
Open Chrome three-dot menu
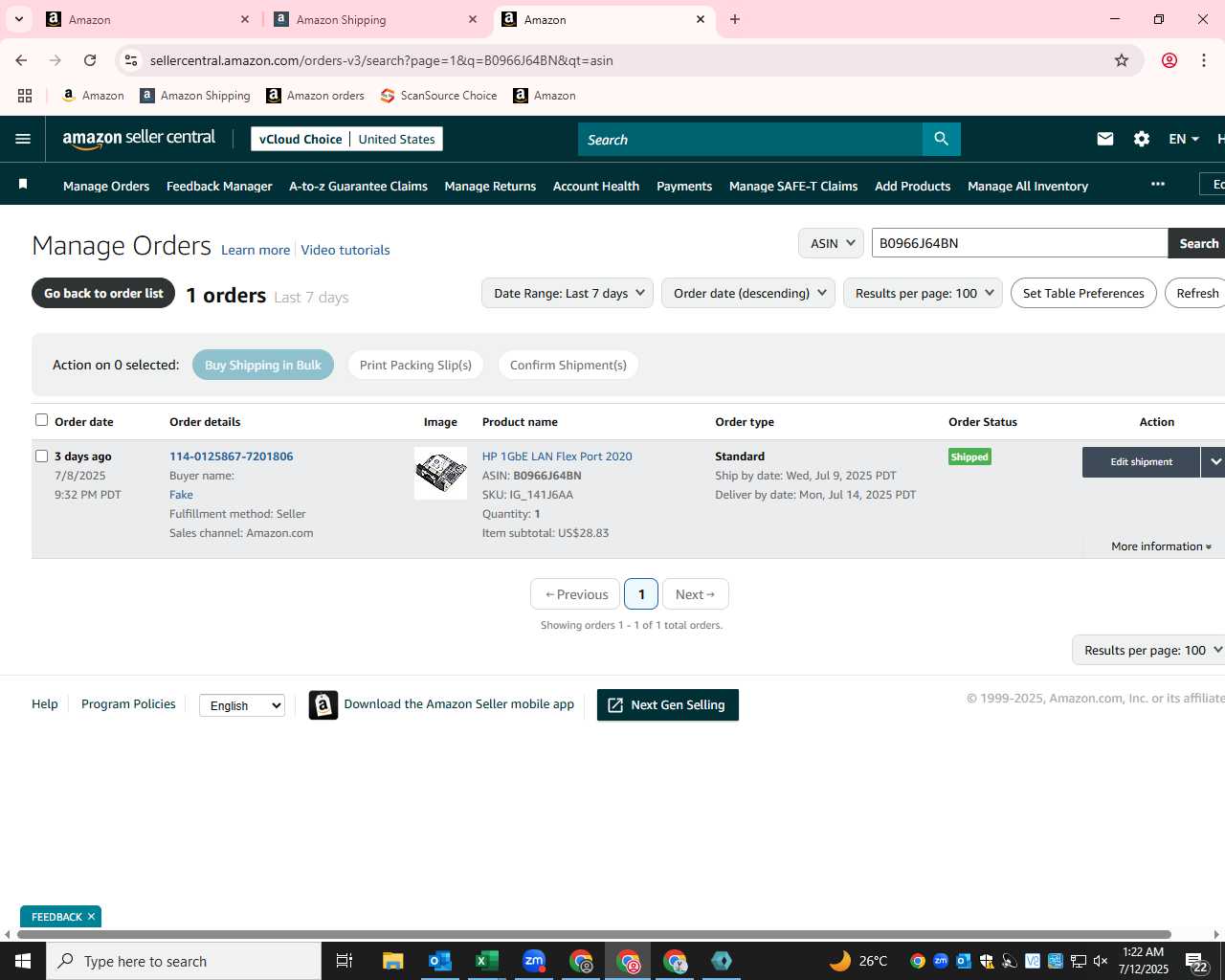(x=1204, y=60)
